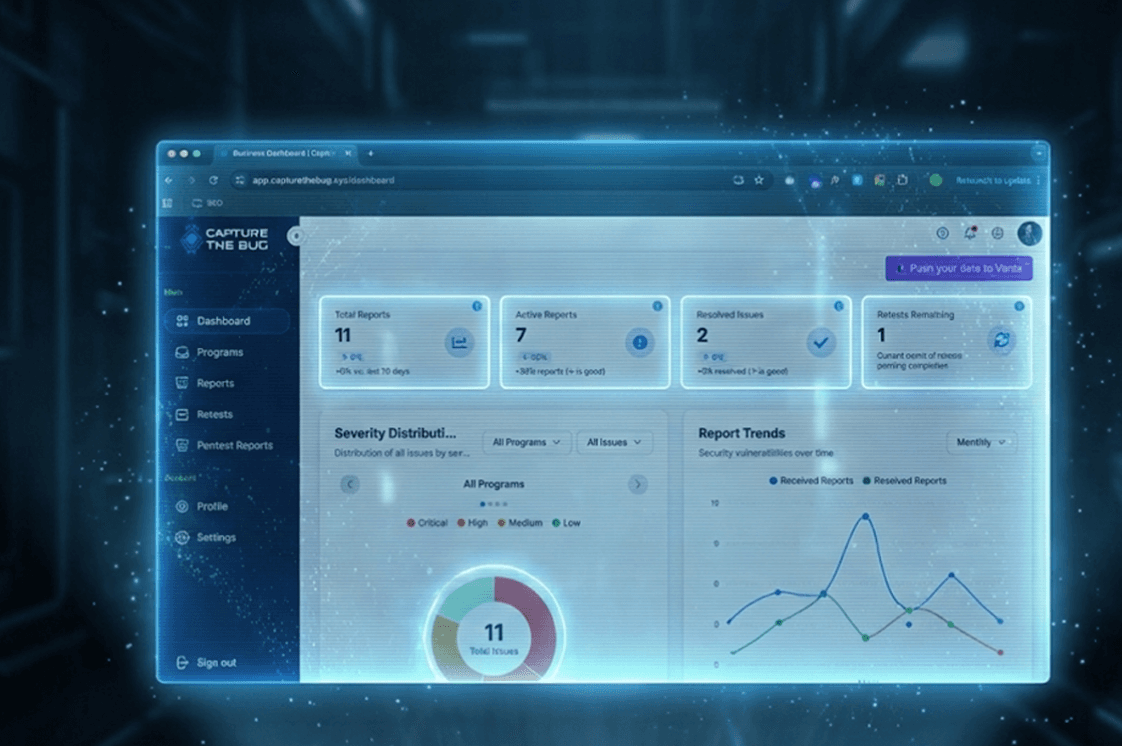Click the Resolved Issues value 2

click(702, 335)
